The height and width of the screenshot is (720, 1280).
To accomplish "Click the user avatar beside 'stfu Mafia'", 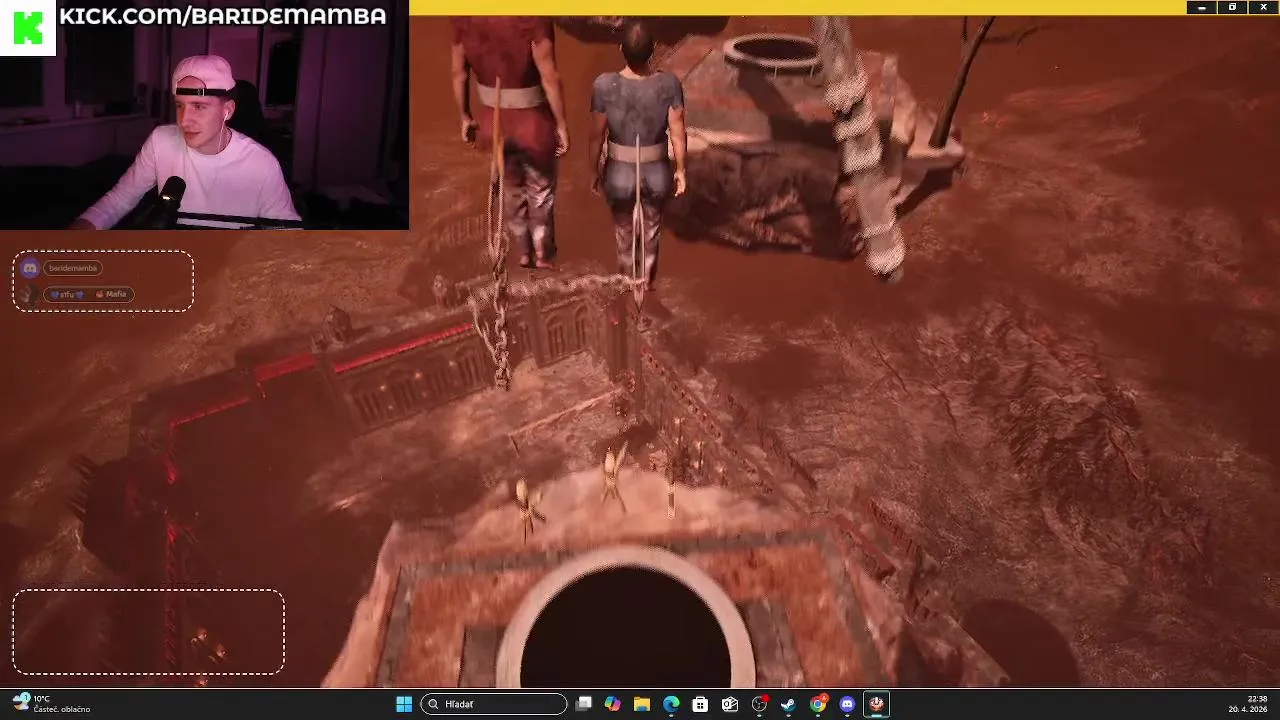I will (30, 294).
